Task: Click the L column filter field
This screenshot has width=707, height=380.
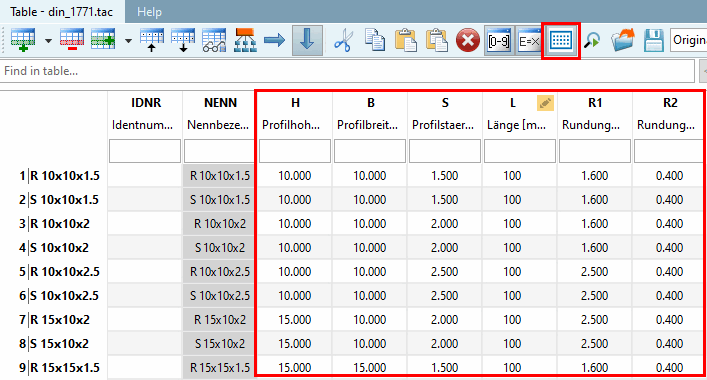Action: tap(520, 151)
